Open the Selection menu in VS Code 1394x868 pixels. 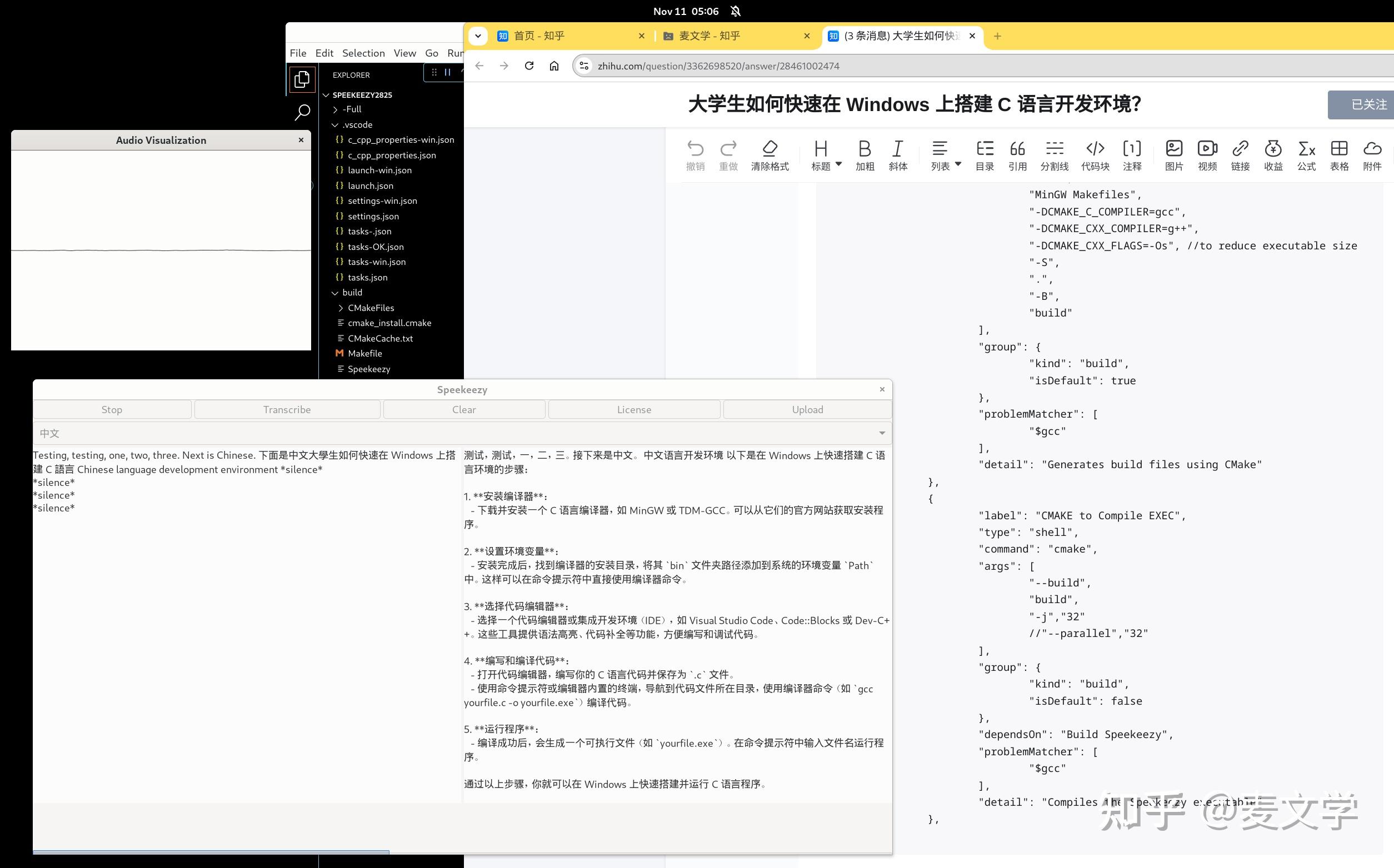tap(363, 53)
